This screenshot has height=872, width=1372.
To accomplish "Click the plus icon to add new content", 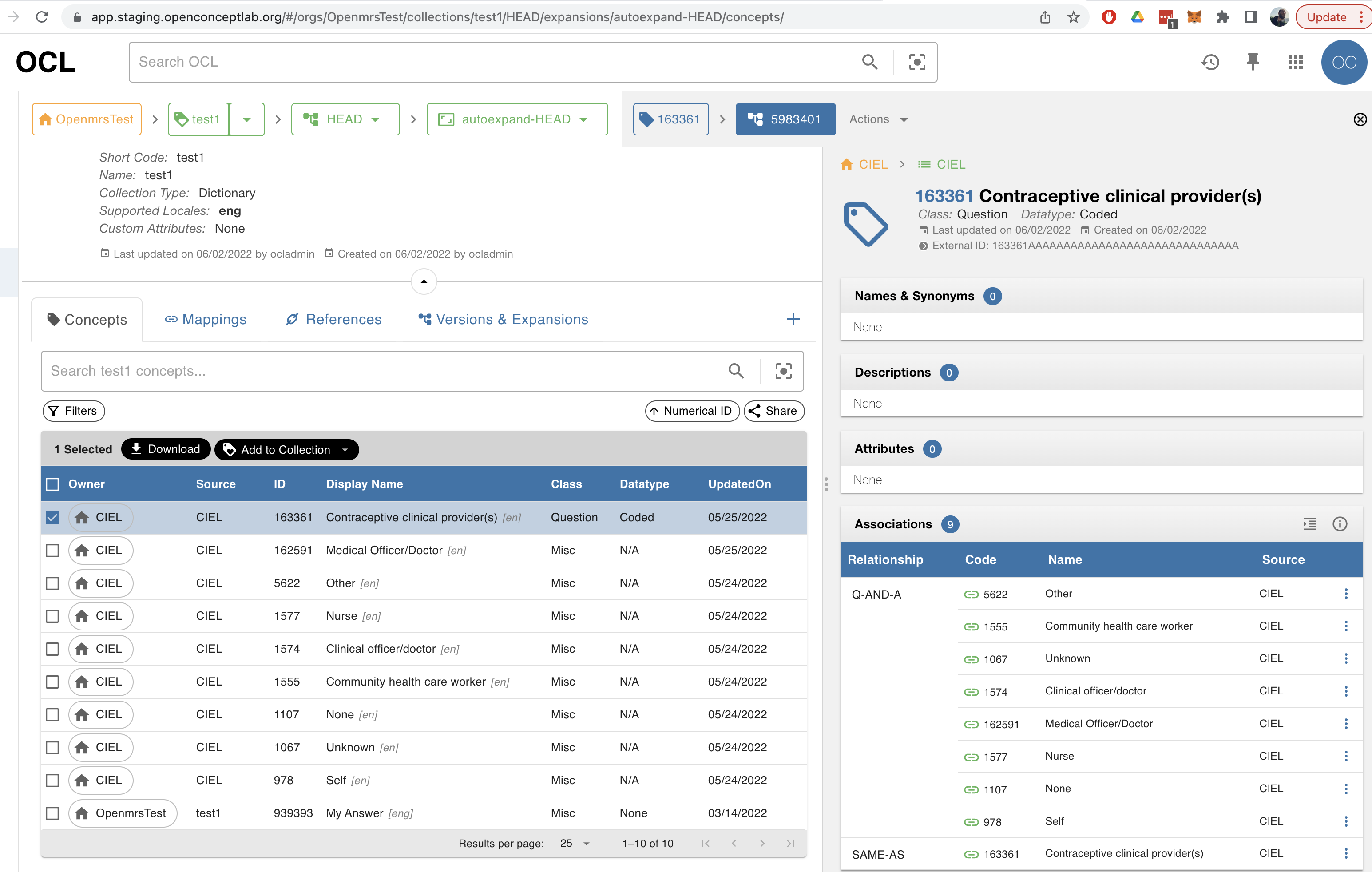I will click(793, 319).
